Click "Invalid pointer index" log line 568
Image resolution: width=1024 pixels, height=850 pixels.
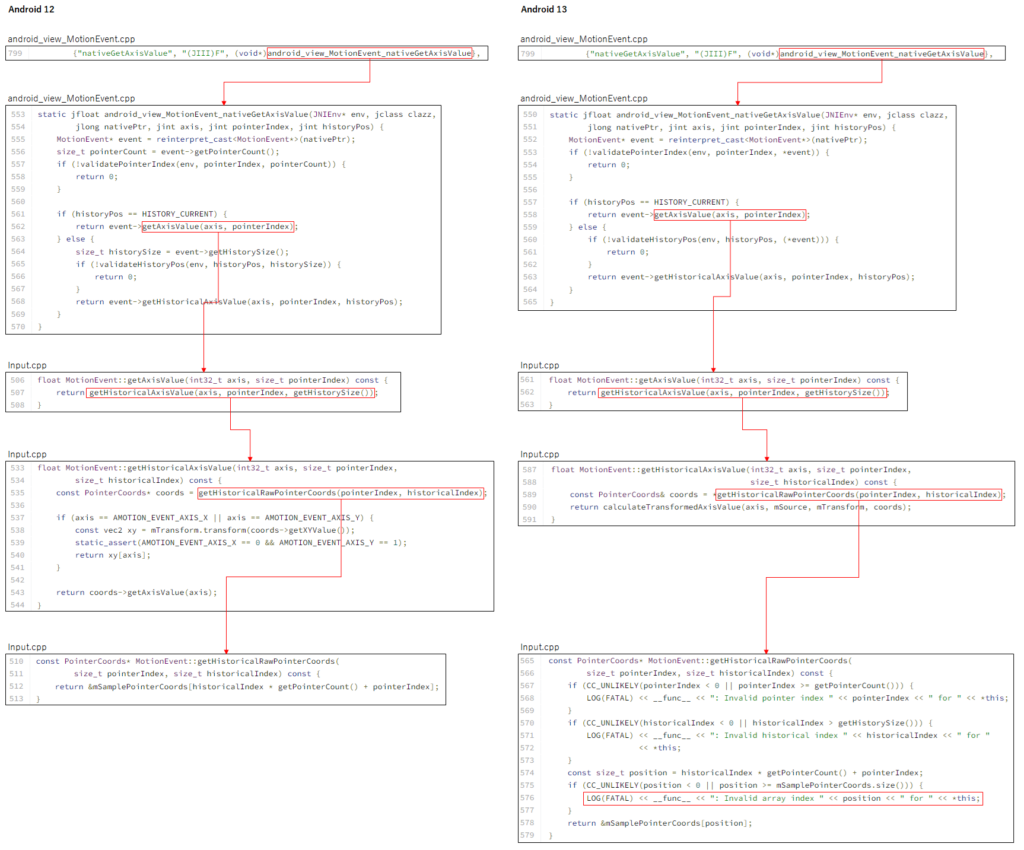coord(797,698)
